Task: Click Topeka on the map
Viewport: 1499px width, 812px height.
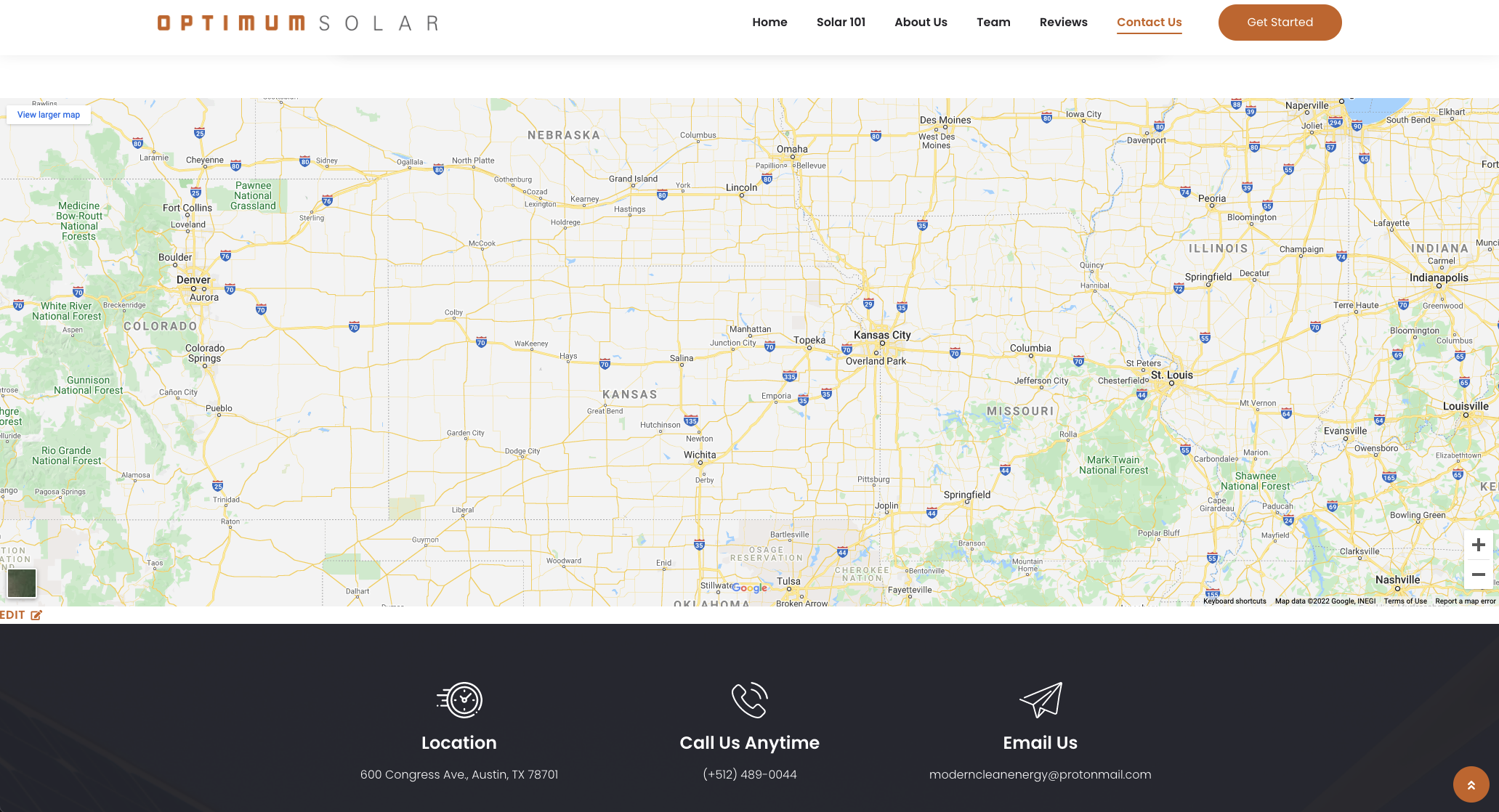Action: point(809,341)
